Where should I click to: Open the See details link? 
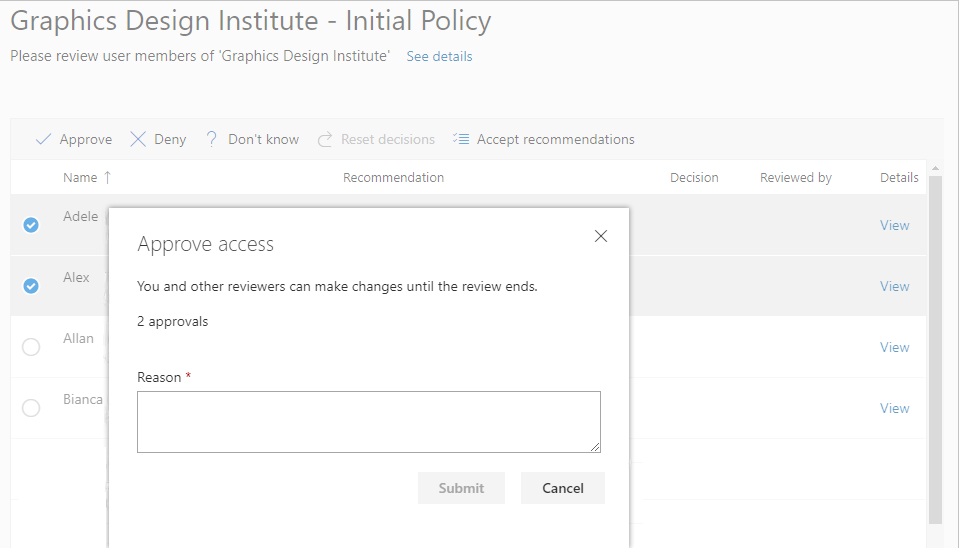(439, 57)
